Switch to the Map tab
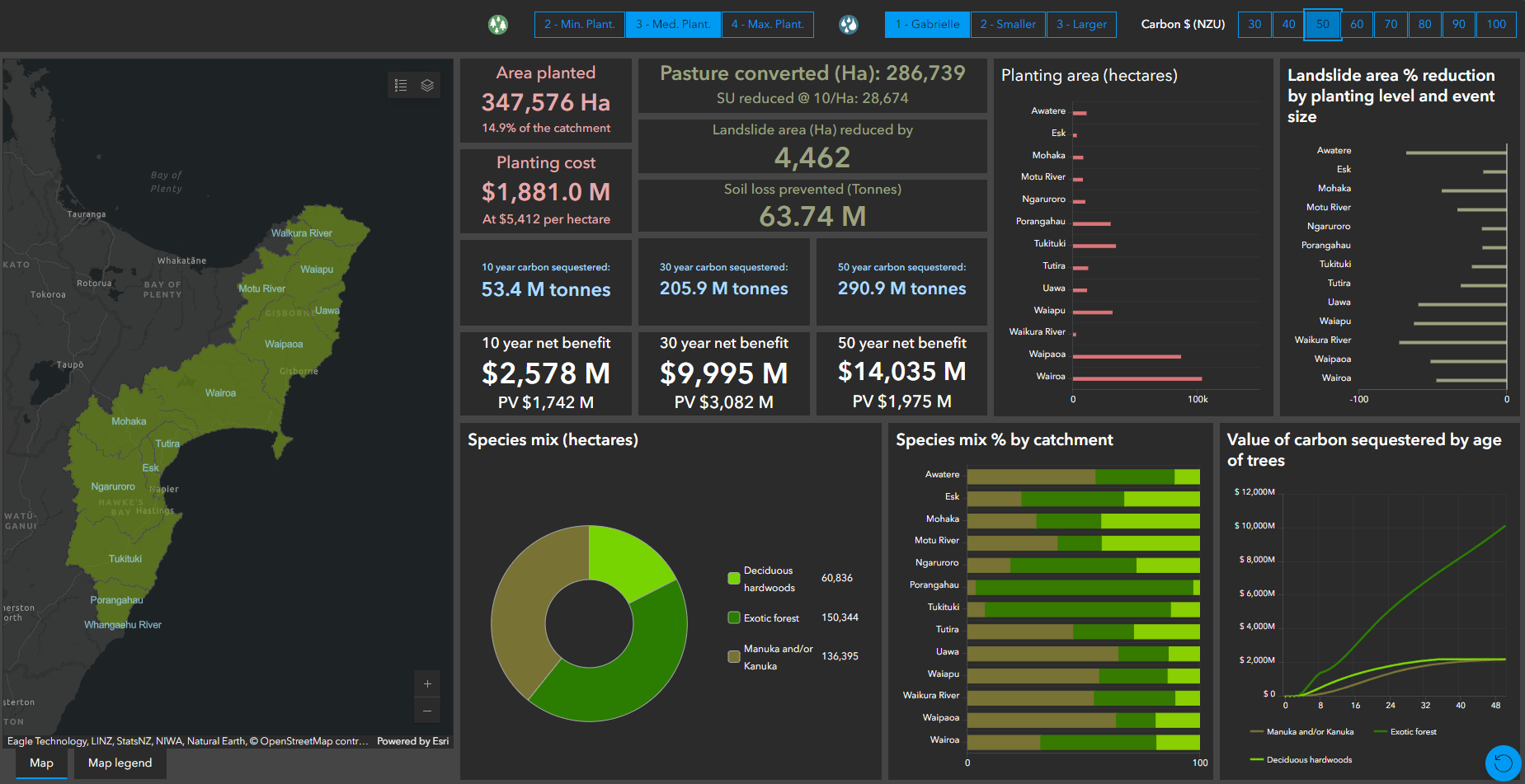 click(x=41, y=763)
